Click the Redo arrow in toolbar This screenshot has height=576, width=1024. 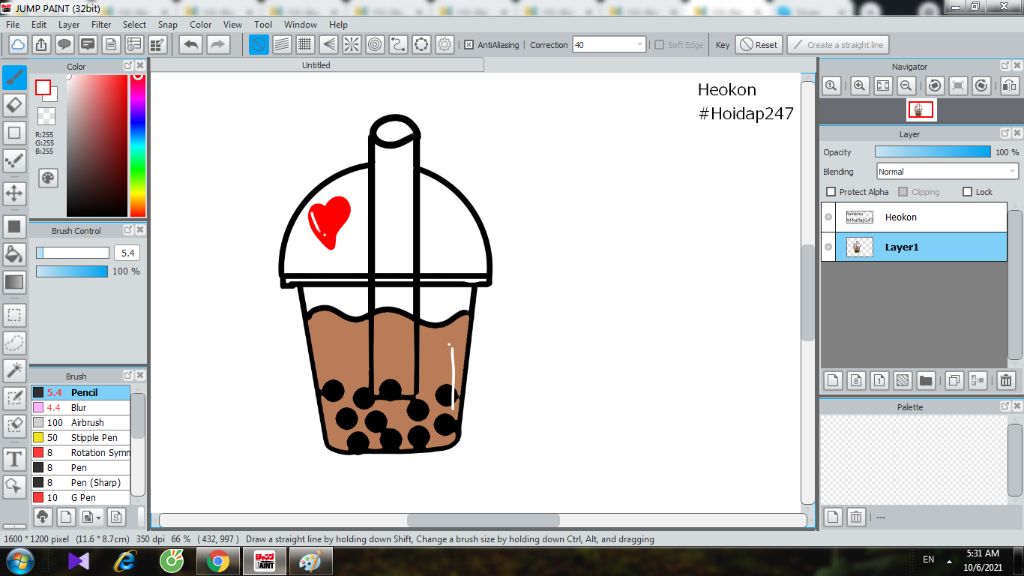(217, 44)
